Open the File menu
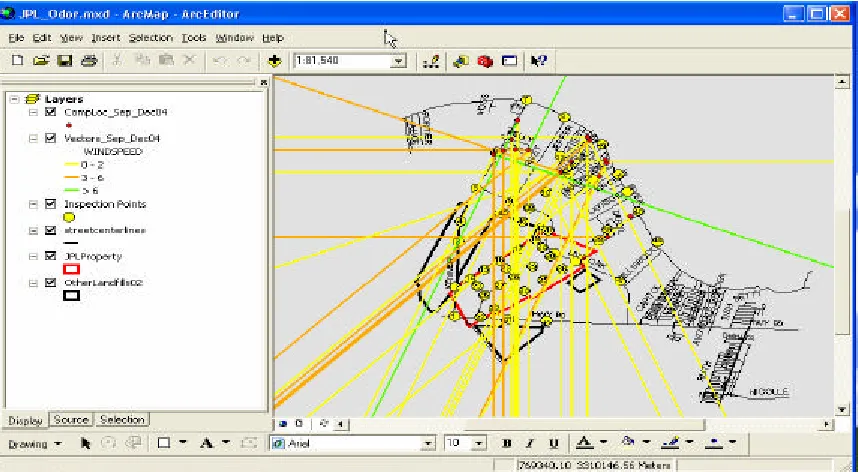 [16, 38]
